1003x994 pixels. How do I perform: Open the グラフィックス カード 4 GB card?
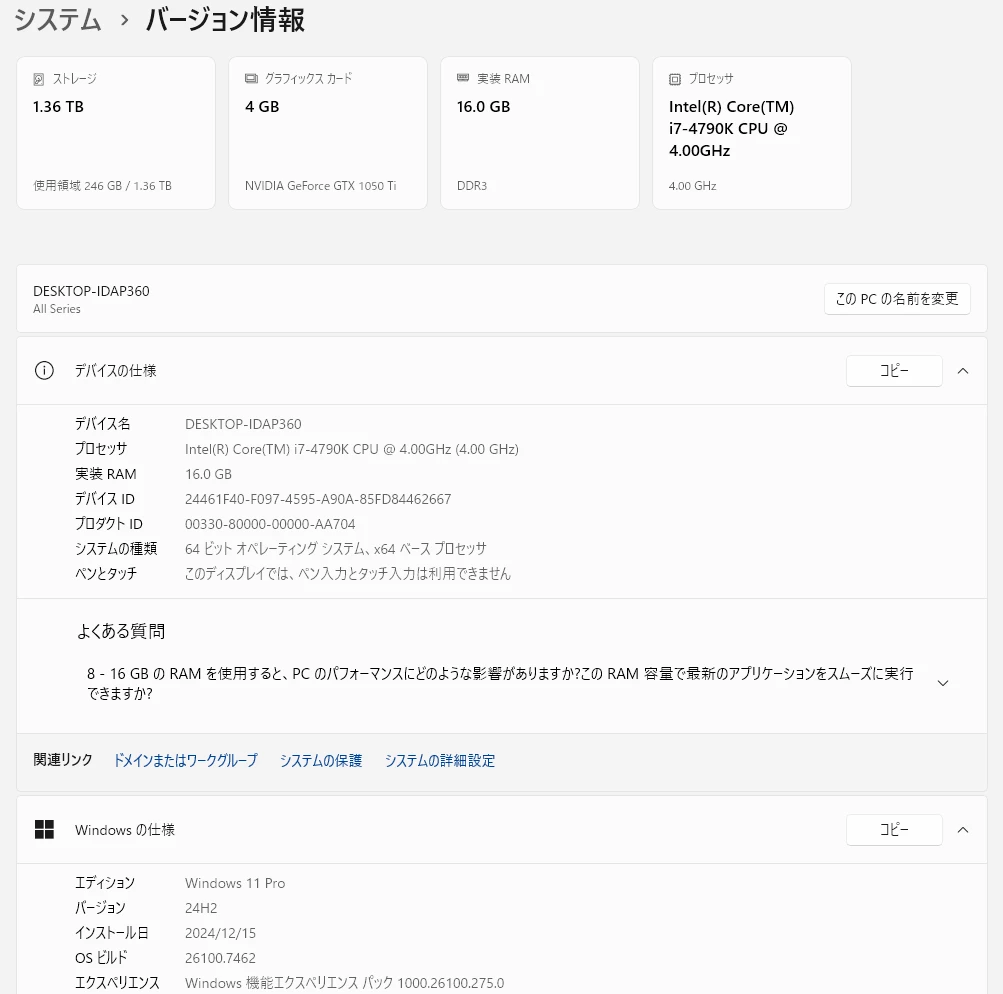pyautogui.click(x=328, y=133)
